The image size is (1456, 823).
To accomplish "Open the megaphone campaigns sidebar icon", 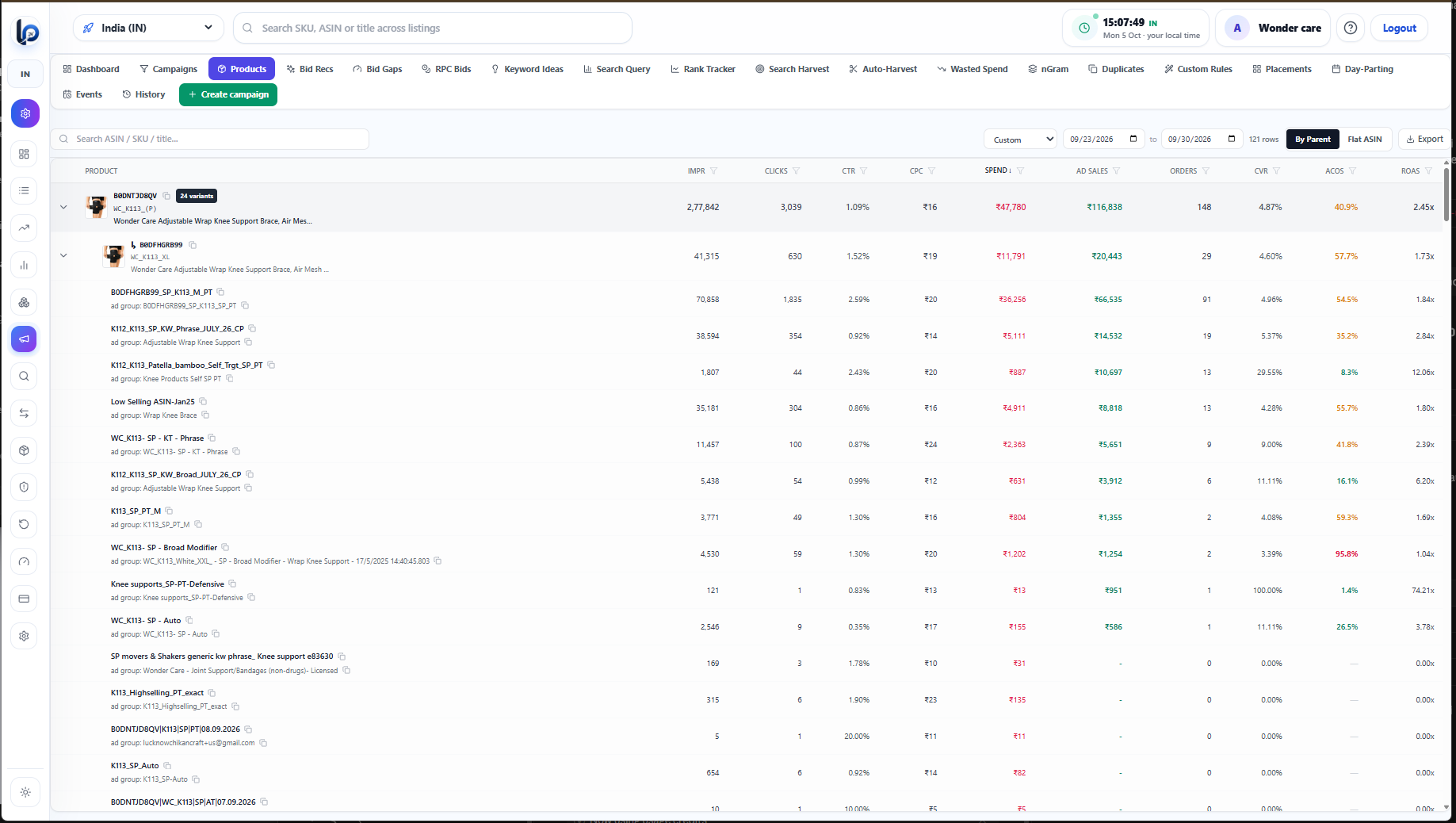I will click(x=25, y=339).
